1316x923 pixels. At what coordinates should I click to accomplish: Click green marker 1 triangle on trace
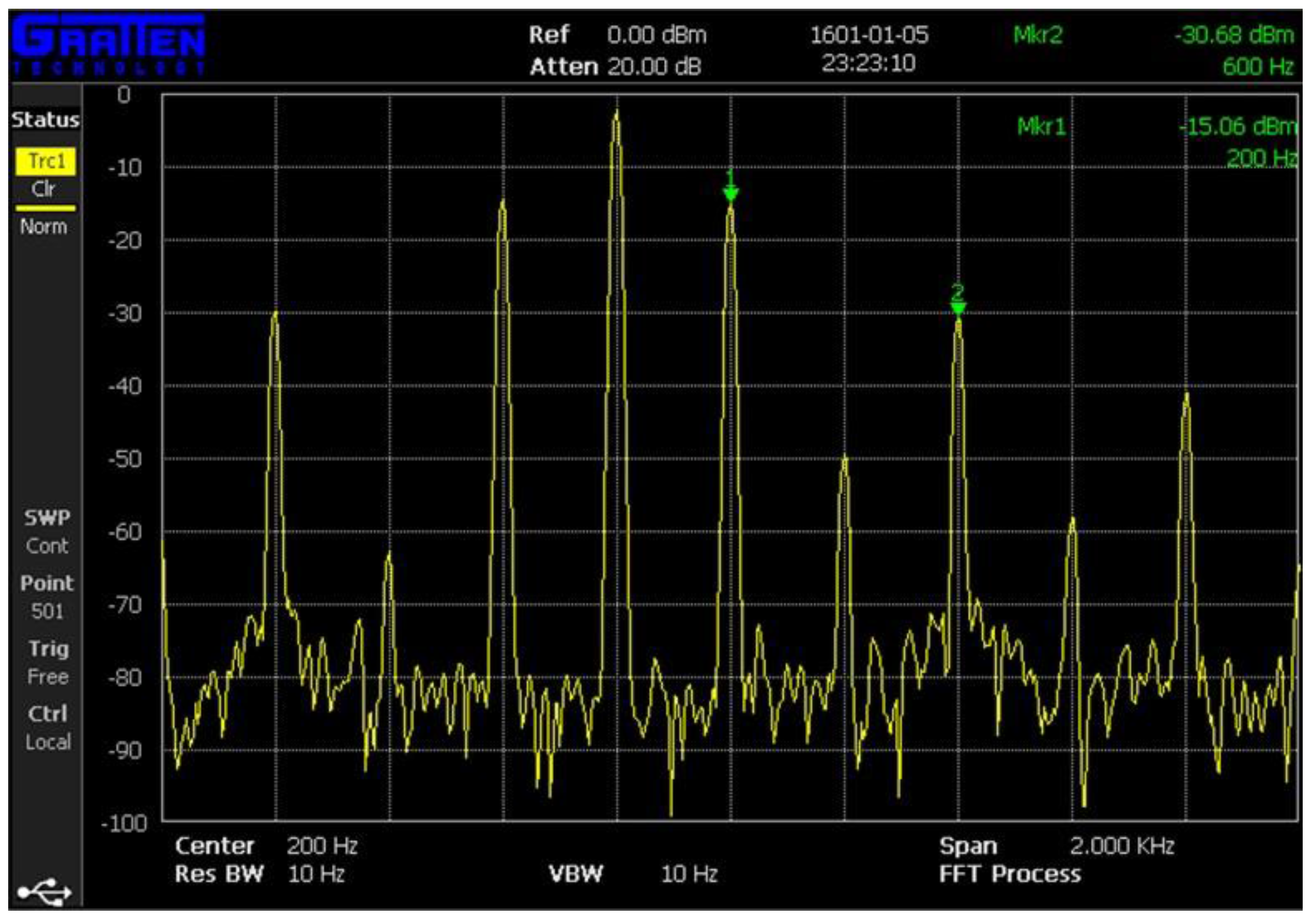pyautogui.click(x=730, y=194)
